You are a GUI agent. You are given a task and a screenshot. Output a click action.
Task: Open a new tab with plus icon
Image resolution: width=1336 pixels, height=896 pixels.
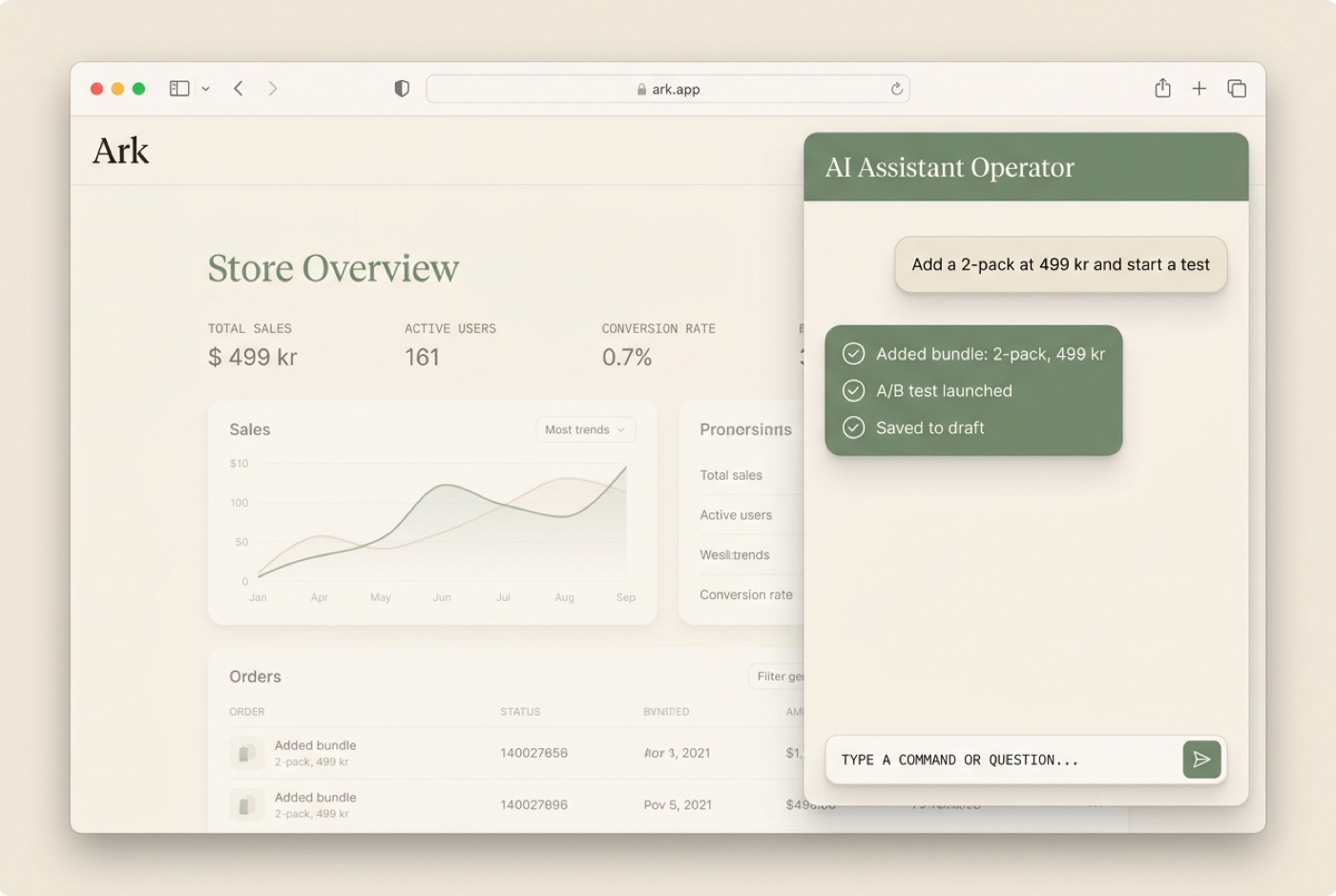[x=1200, y=89]
